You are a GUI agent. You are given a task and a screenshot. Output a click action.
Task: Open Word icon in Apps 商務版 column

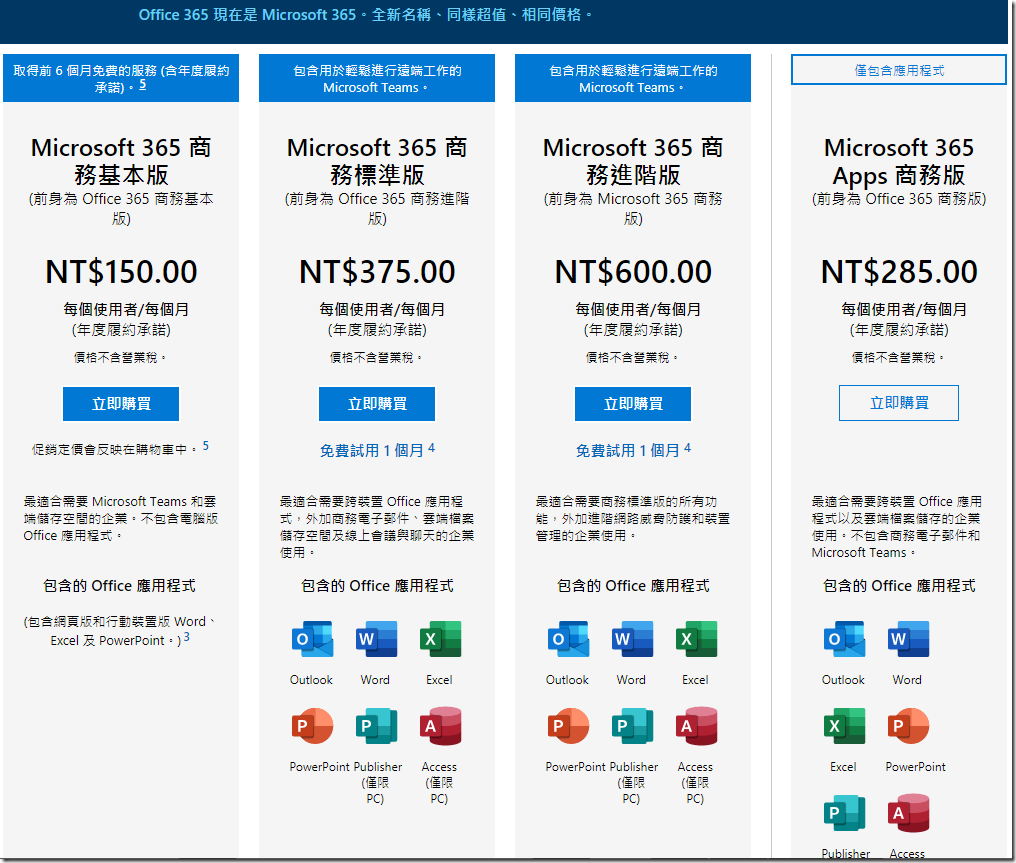coord(908,639)
